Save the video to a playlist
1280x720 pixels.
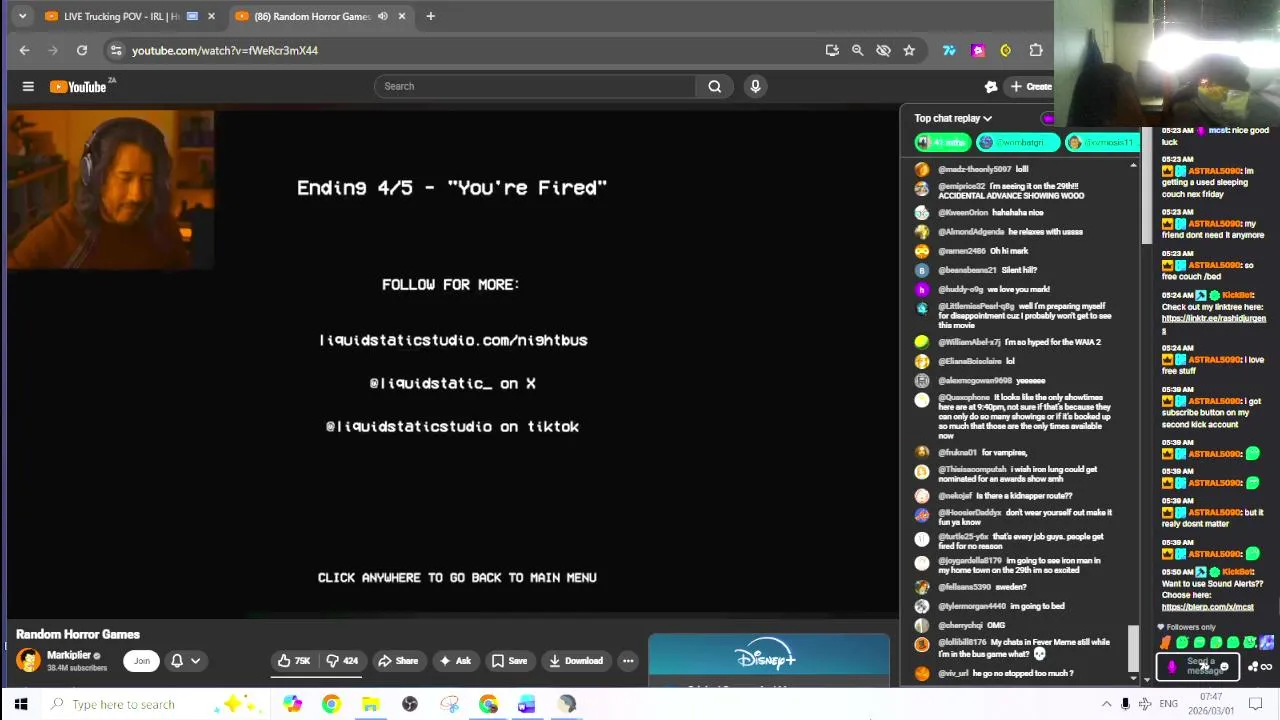pyautogui.click(x=509, y=661)
